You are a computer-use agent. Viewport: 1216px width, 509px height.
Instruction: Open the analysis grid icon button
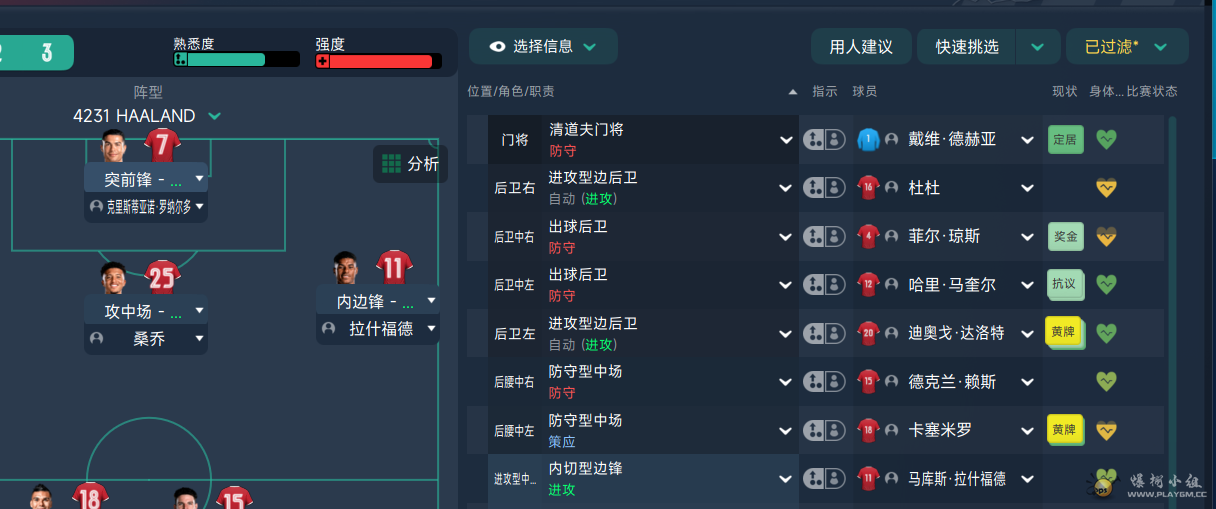coord(410,164)
